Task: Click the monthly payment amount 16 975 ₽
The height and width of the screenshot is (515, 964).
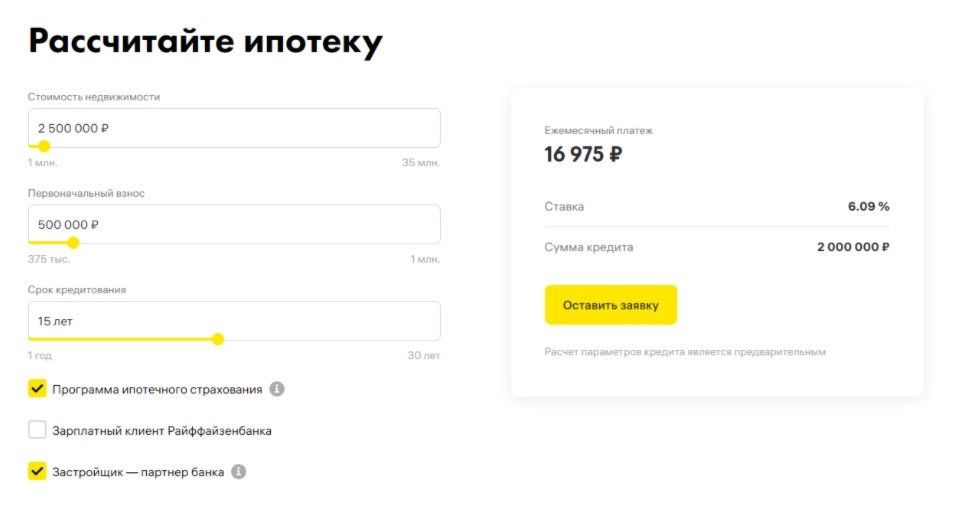Action: tap(583, 154)
